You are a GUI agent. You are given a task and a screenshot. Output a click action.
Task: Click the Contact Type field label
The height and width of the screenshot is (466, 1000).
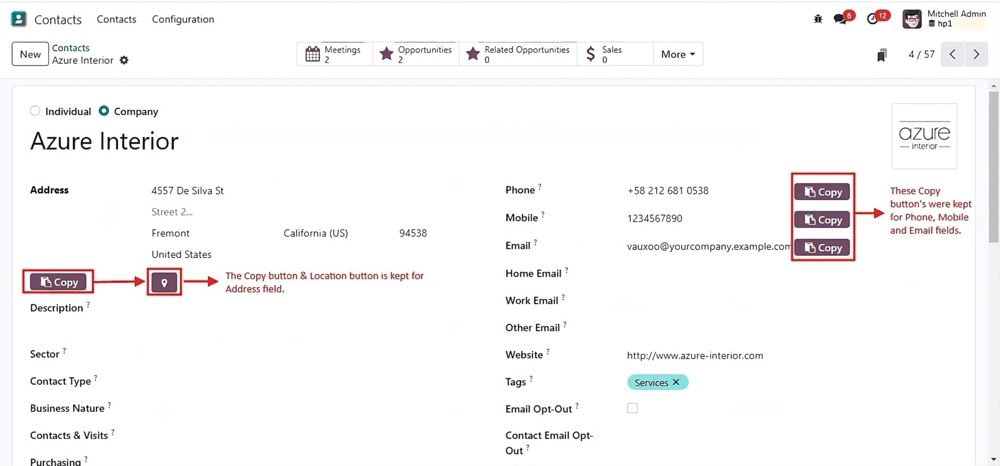61,381
